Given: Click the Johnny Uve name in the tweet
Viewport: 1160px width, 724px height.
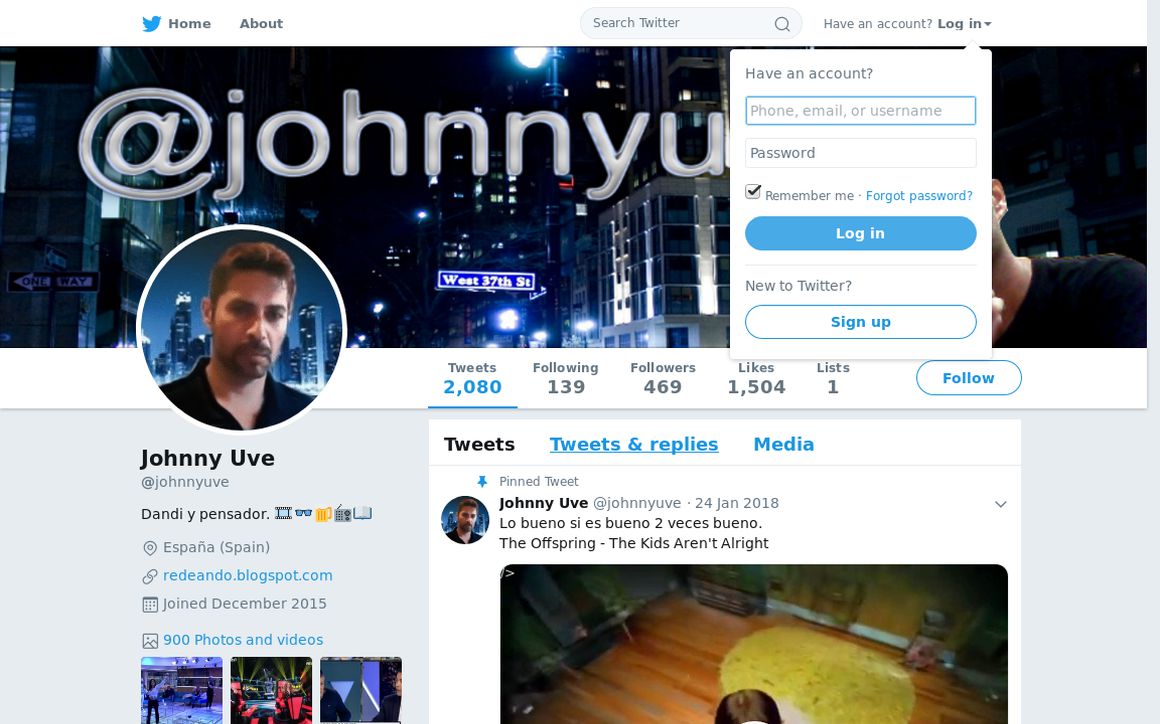Looking at the screenshot, I should tap(544, 503).
